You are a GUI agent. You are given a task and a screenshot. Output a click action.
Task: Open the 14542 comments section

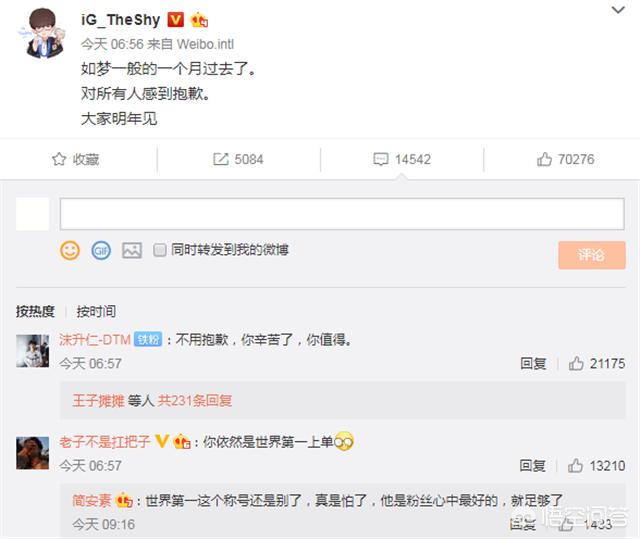[x=402, y=159]
